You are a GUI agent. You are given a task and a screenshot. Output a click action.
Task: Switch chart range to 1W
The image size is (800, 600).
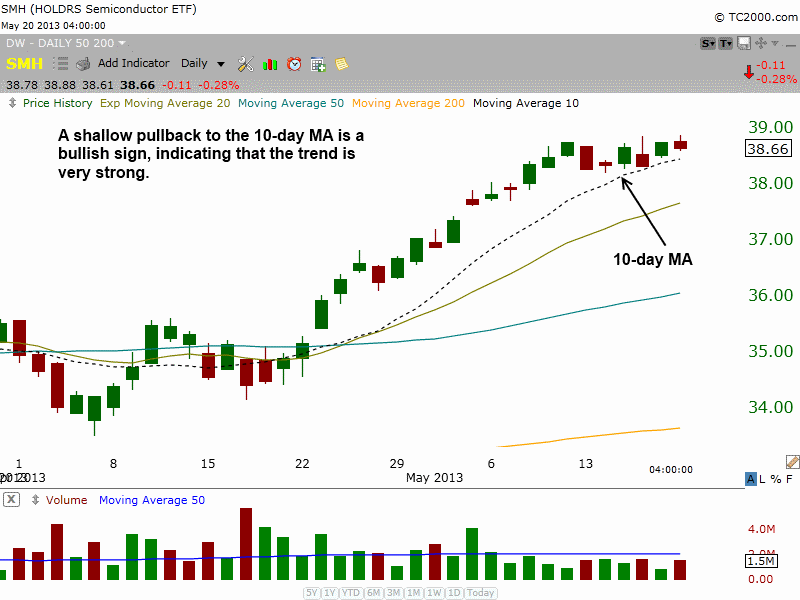pyautogui.click(x=434, y=593)
